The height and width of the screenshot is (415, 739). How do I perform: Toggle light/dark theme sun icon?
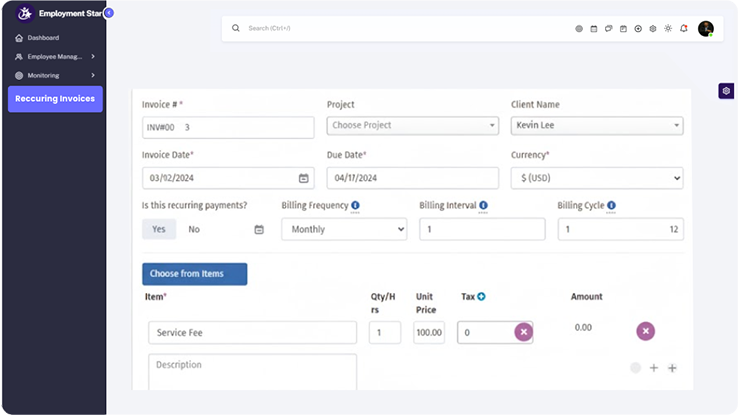[668, 29]
